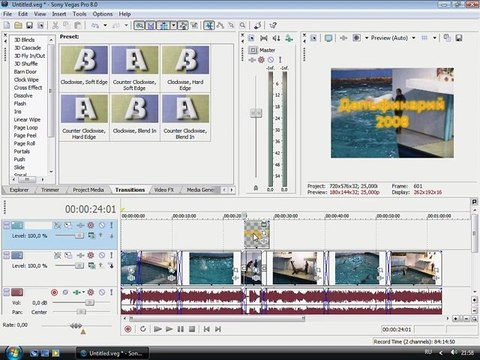Open the Insert menu
Image resolution: width=480 pixels, height=360 pixels.
[59, 14]
